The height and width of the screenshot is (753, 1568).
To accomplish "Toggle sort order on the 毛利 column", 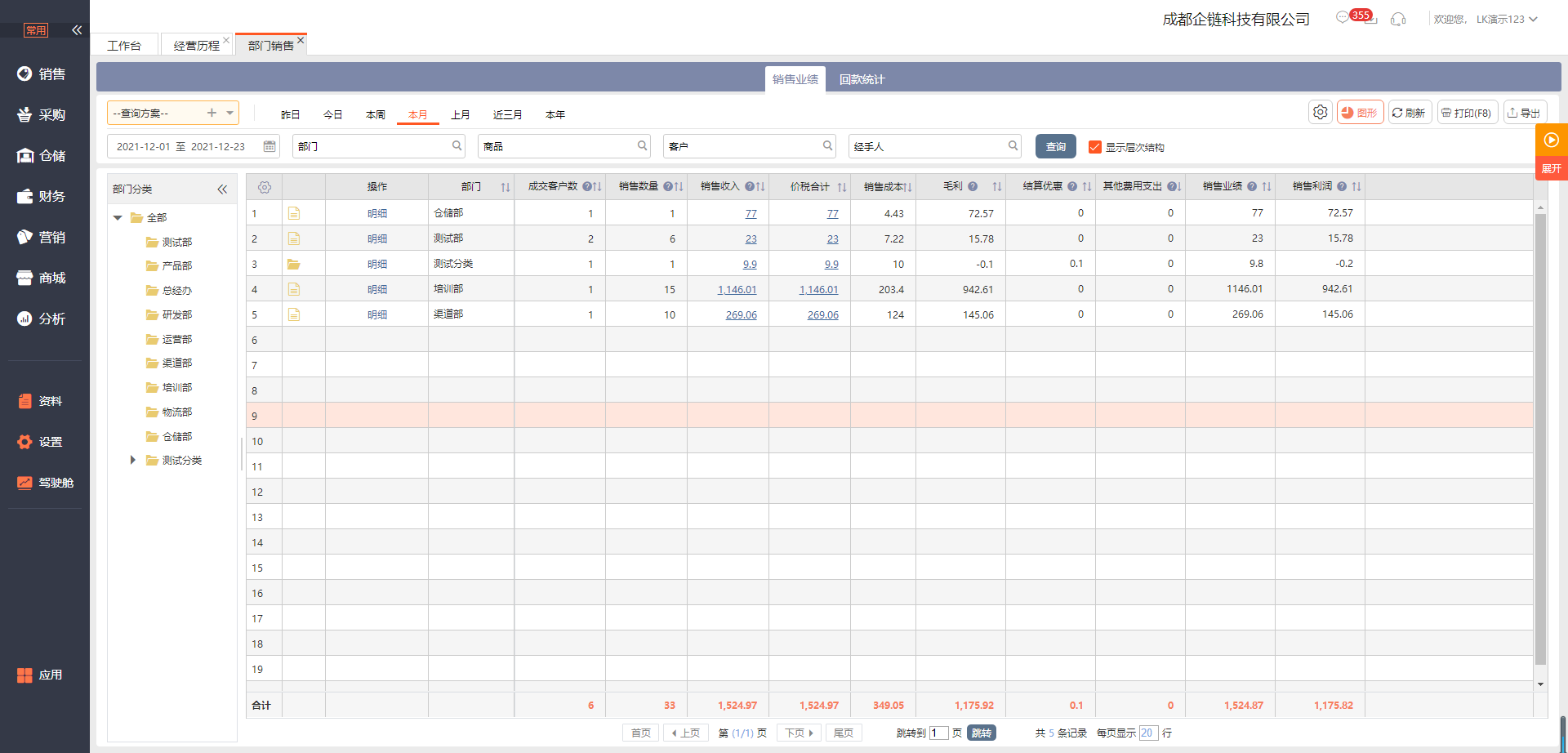I will tap(997, 187).
